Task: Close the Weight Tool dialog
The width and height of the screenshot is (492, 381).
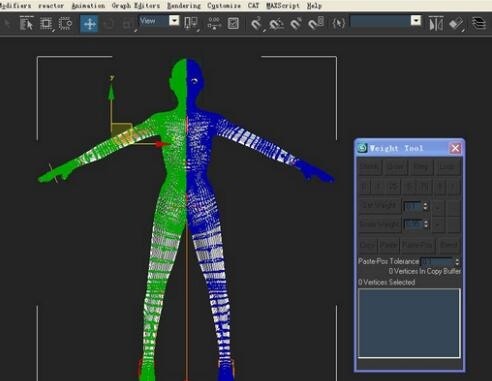Action: (455, 148)
